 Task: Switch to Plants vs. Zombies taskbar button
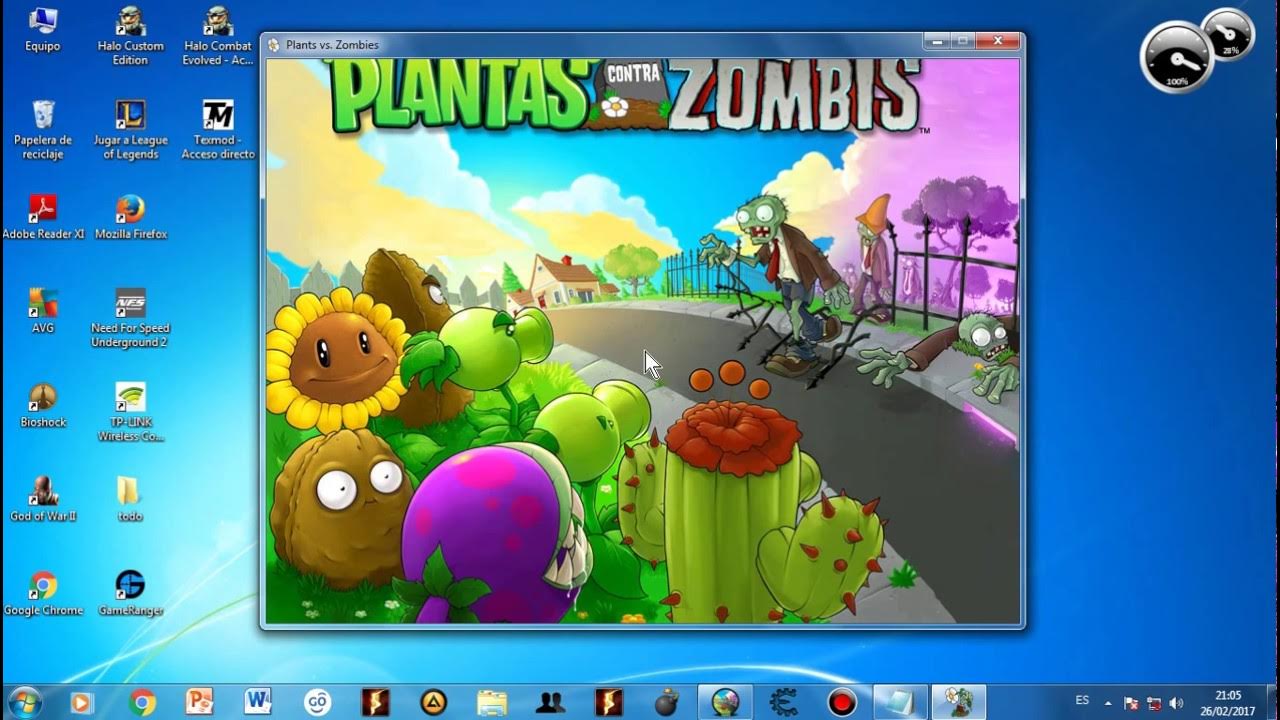click(959, 702)
